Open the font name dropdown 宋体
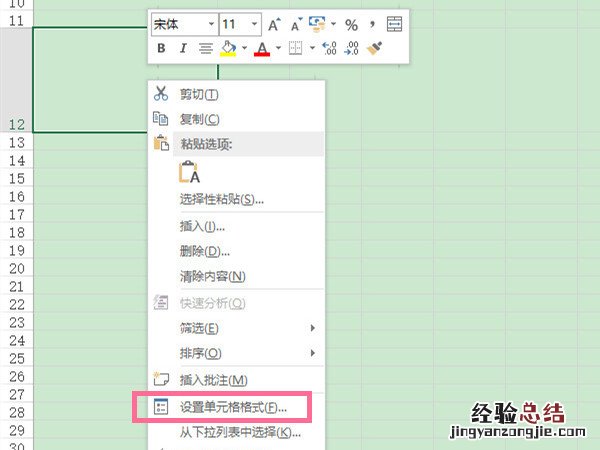 point(211,24)
